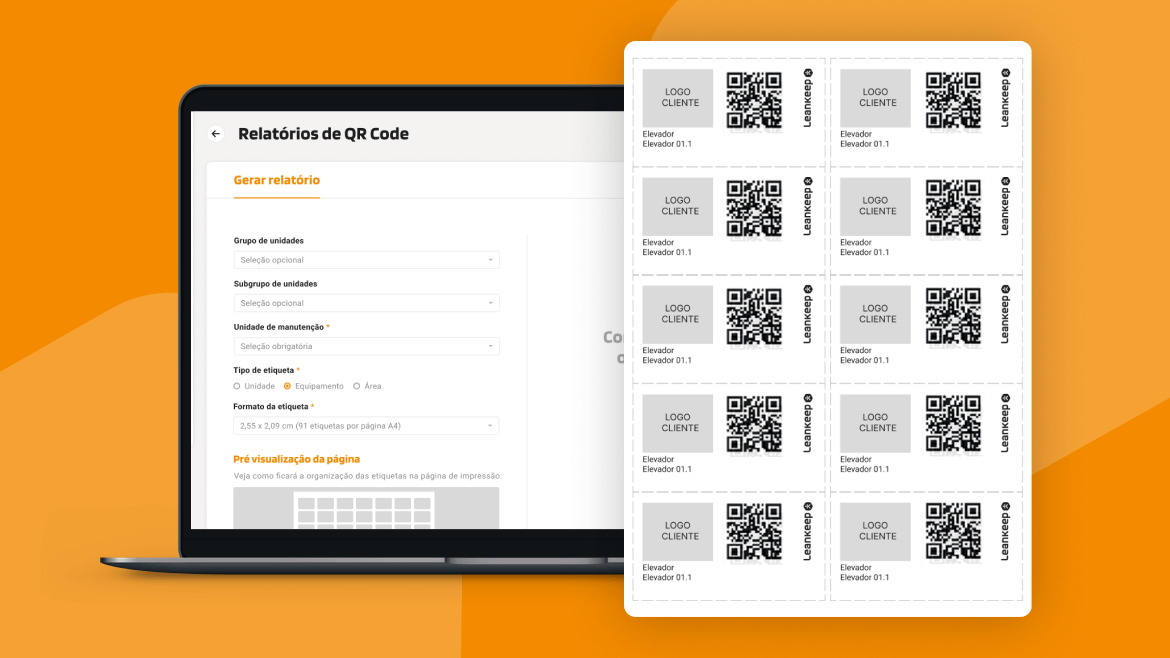Expand the Subgrupo de unidades dropdown
The width and height of the screenshot is (1170, 658).
coord(366,303)
